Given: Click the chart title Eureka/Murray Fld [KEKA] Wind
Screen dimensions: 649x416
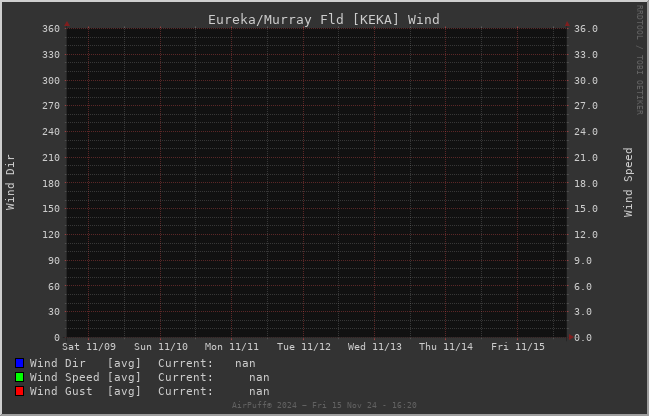Looking at the screenshot, I should pos(324,19).
